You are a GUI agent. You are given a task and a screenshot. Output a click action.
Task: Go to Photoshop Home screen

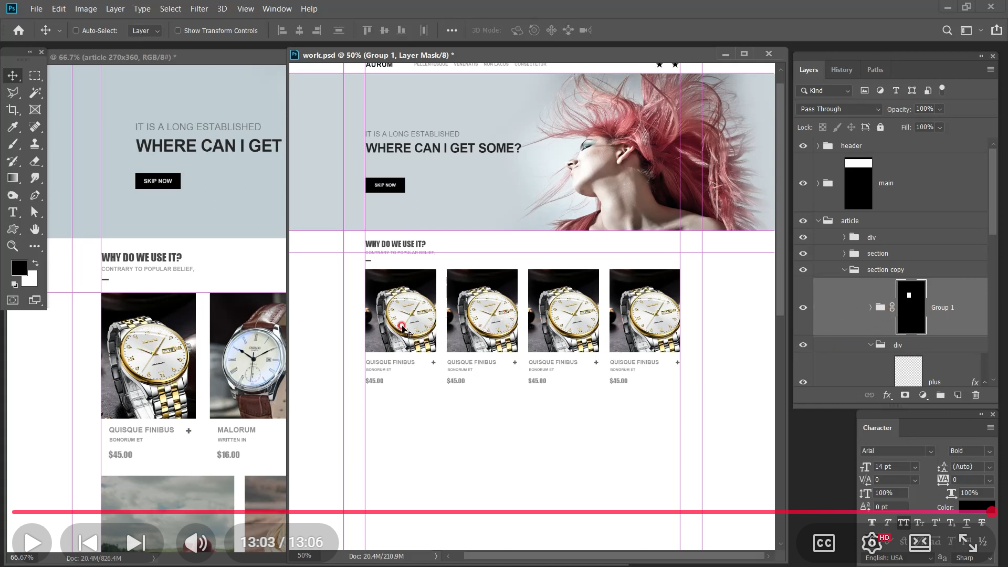tap(19, 30)
